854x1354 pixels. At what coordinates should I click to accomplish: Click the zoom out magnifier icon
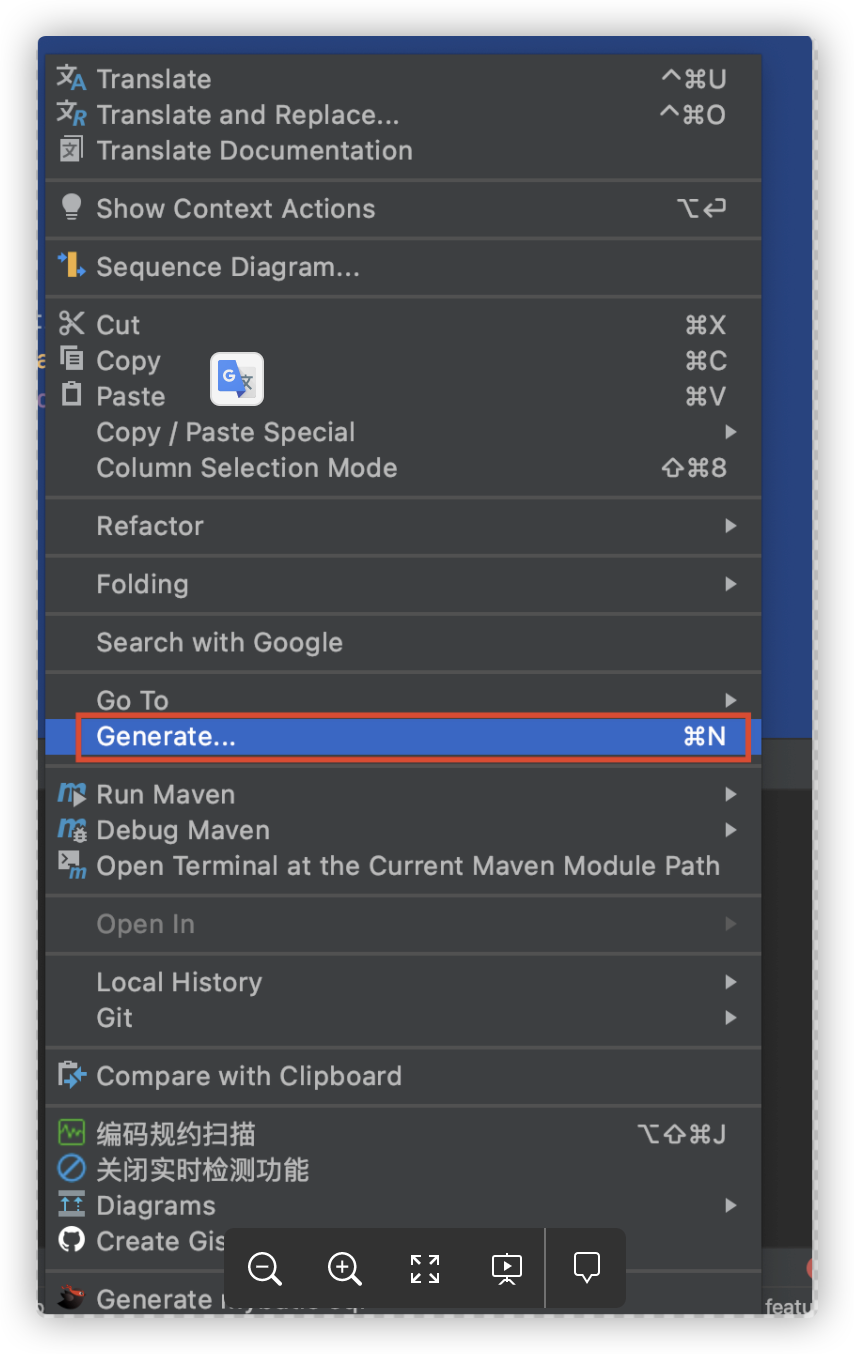click(265, 1268)
